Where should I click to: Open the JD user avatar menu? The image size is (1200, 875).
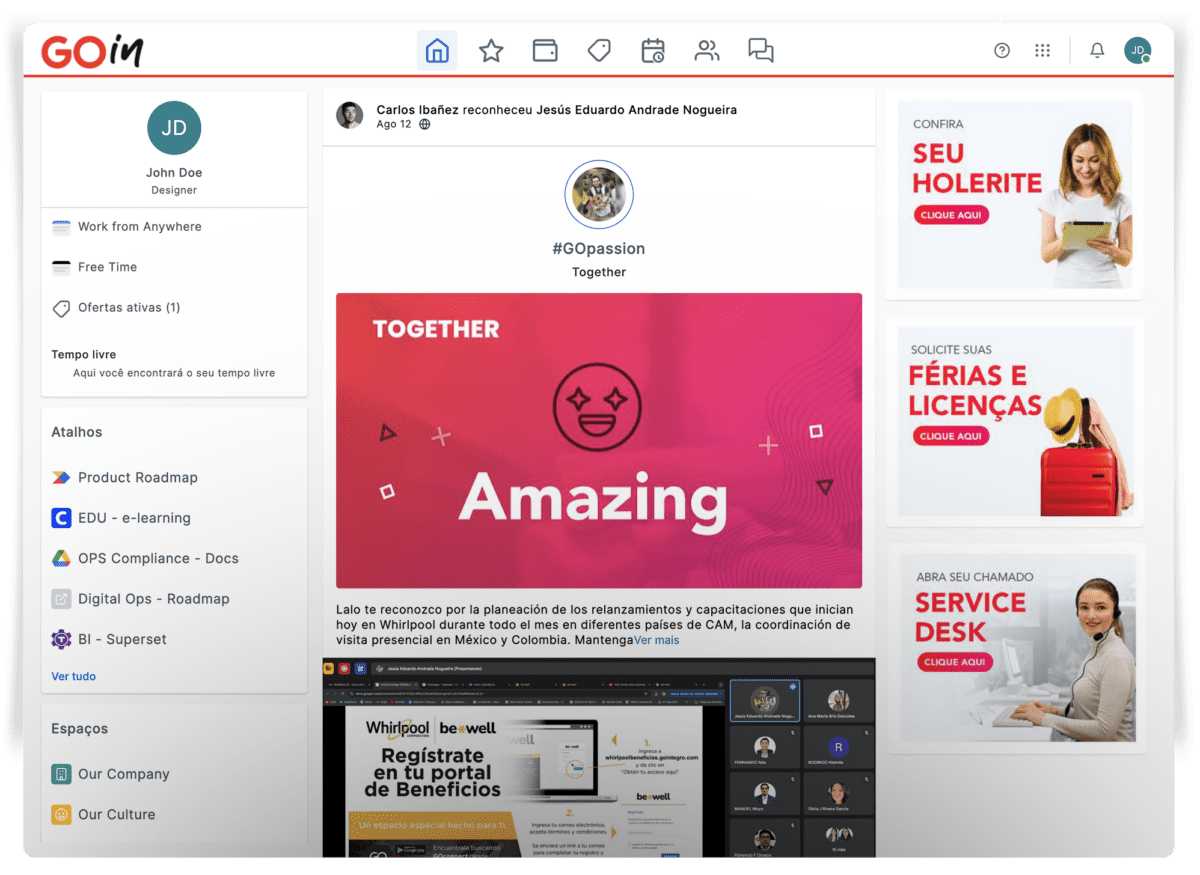coord(1137,51)
